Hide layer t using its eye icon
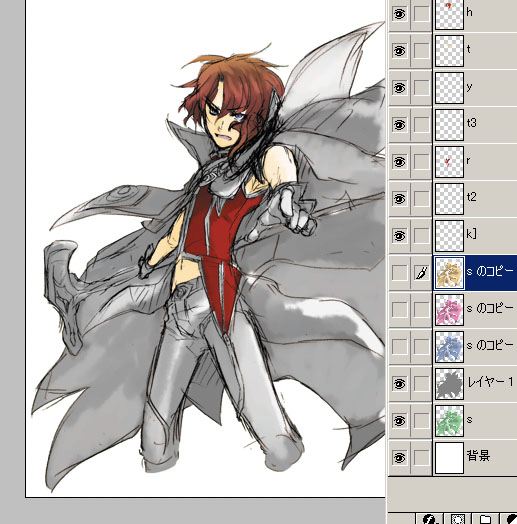Image resolution: width=517 pixels, height=524 pixels. pyautogui.click(x=399, y=51)
